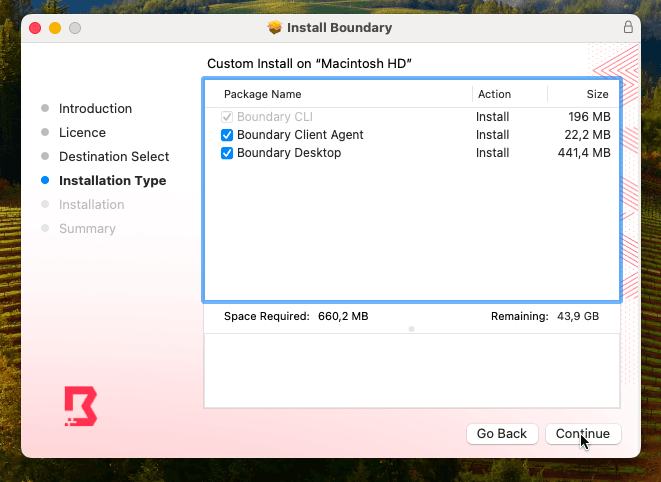661x482 pixels.
Task: Select the Boundary Desktop row name
Action: tap(289, 153)
